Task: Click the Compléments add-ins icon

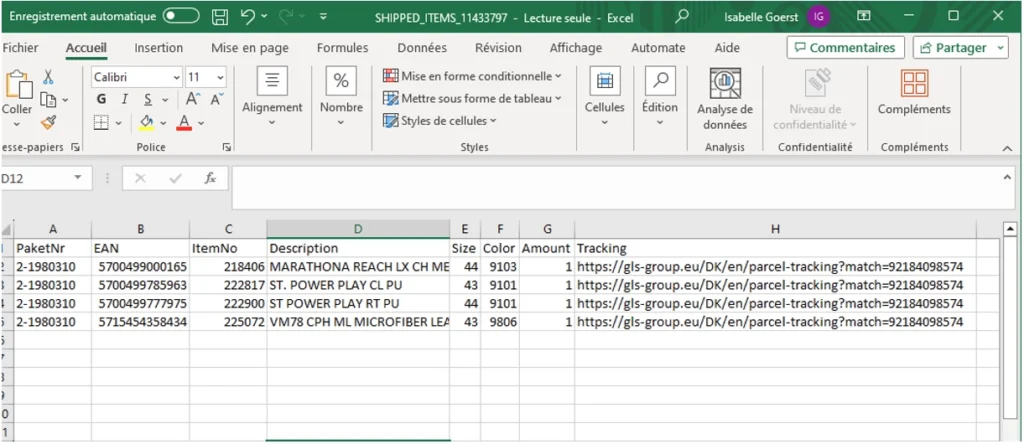Action: (913, 93)
